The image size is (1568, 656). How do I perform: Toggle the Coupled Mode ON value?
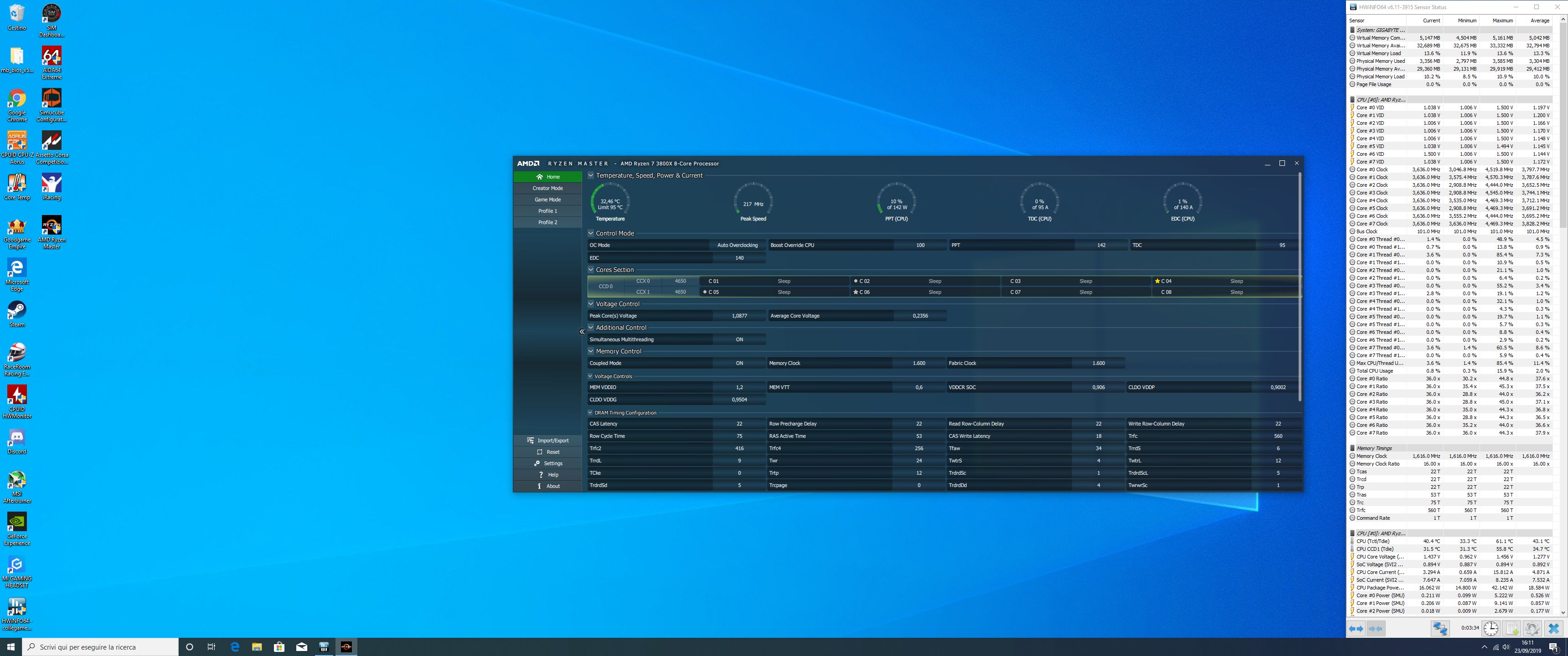(739, 363)
